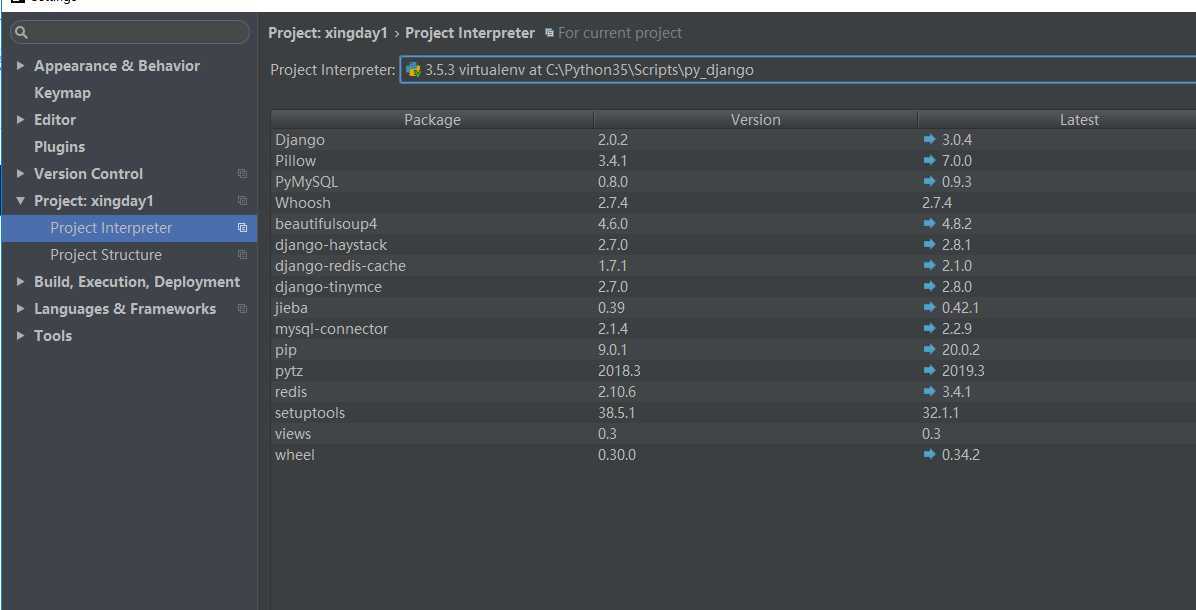The width and height of the screenshot is (1196, 610).
Task: Select the pytz package row
Action: click(x=734, y=371)
